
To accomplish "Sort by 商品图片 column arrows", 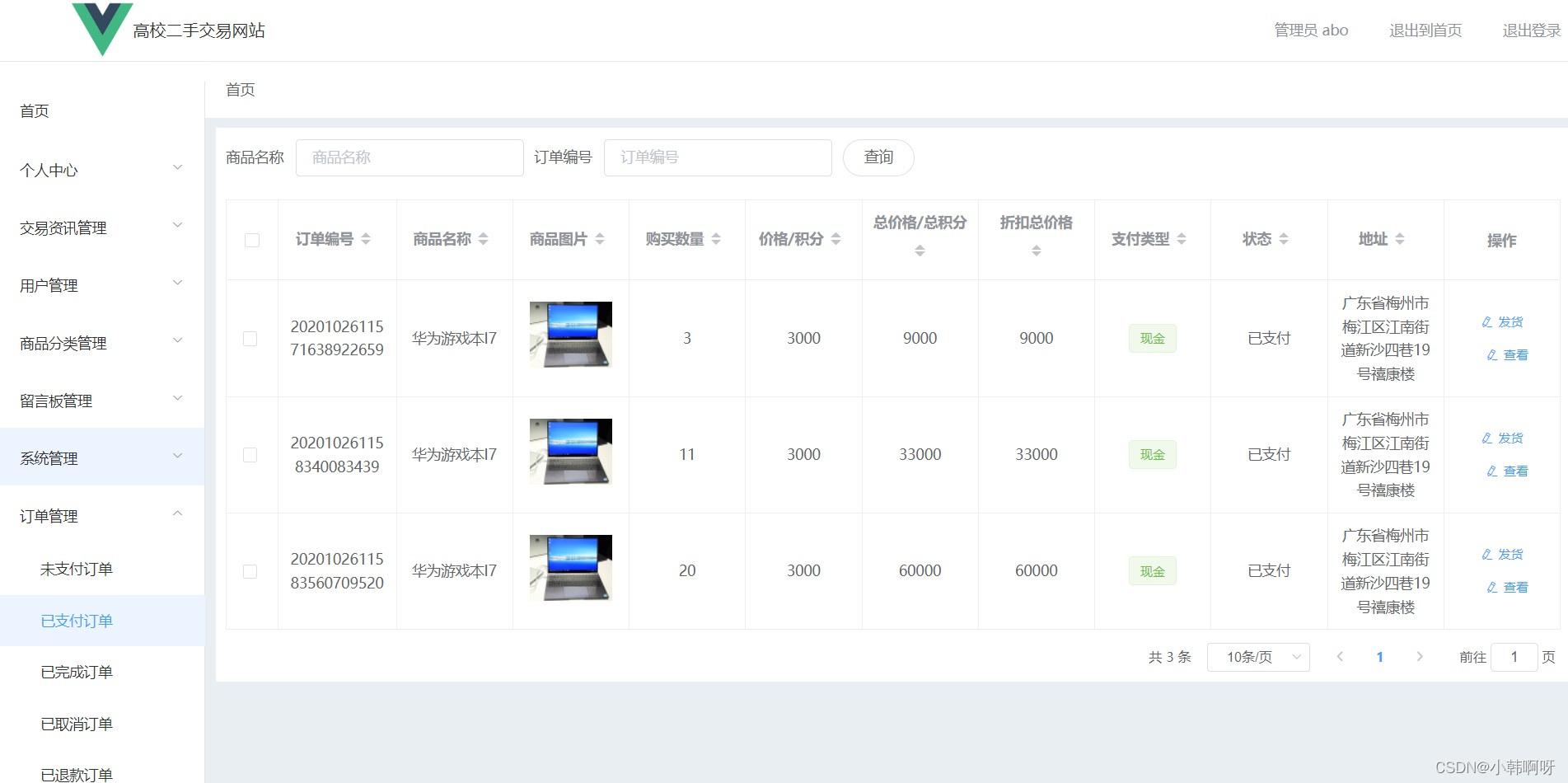I will tap(600, 239).
